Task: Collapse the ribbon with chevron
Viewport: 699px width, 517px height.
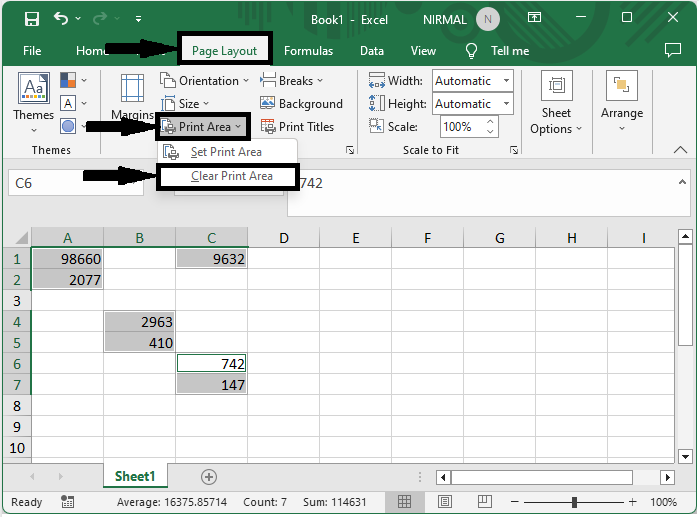Action: point(680,150)
